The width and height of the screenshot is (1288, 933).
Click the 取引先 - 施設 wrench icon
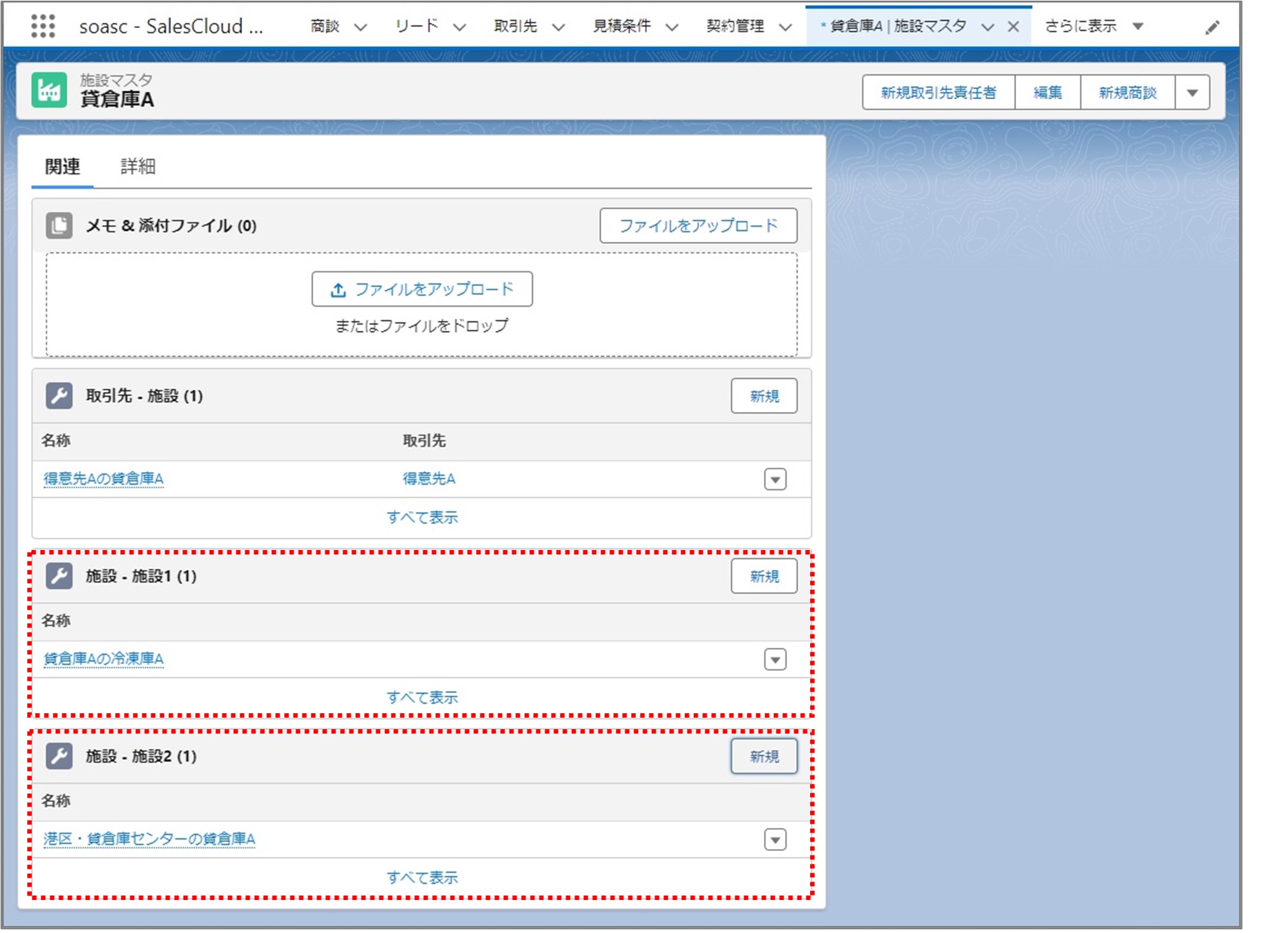click(59, 396)
